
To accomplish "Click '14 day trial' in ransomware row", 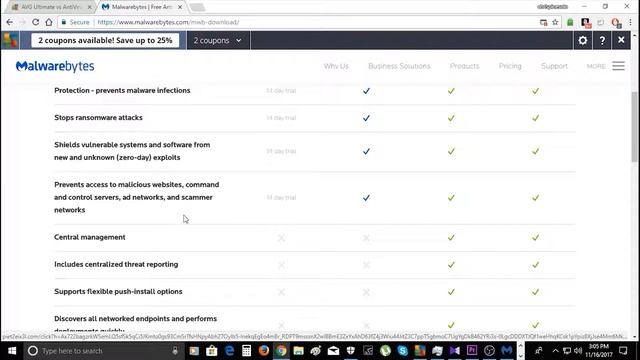I will pos(281,118).
